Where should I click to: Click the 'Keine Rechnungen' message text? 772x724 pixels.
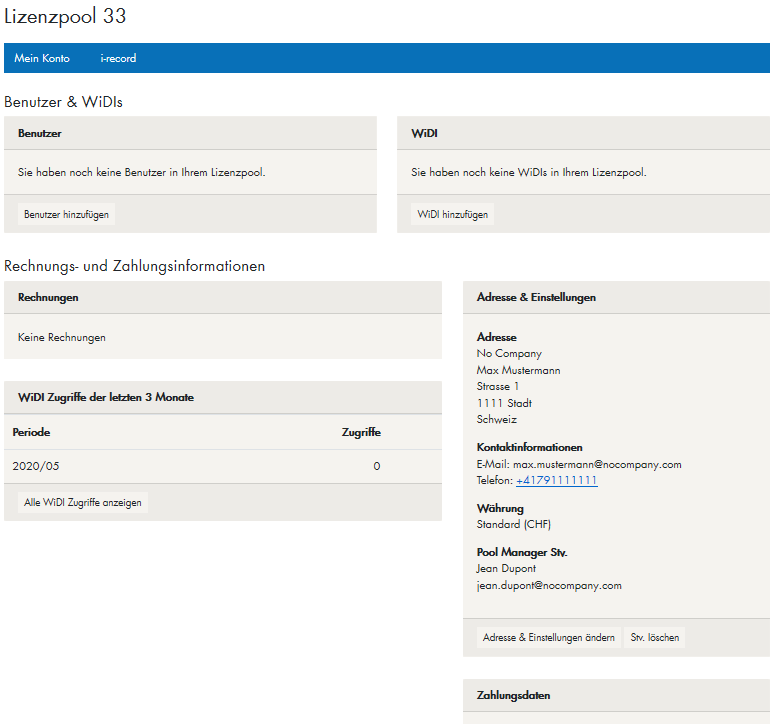point(62,338)
